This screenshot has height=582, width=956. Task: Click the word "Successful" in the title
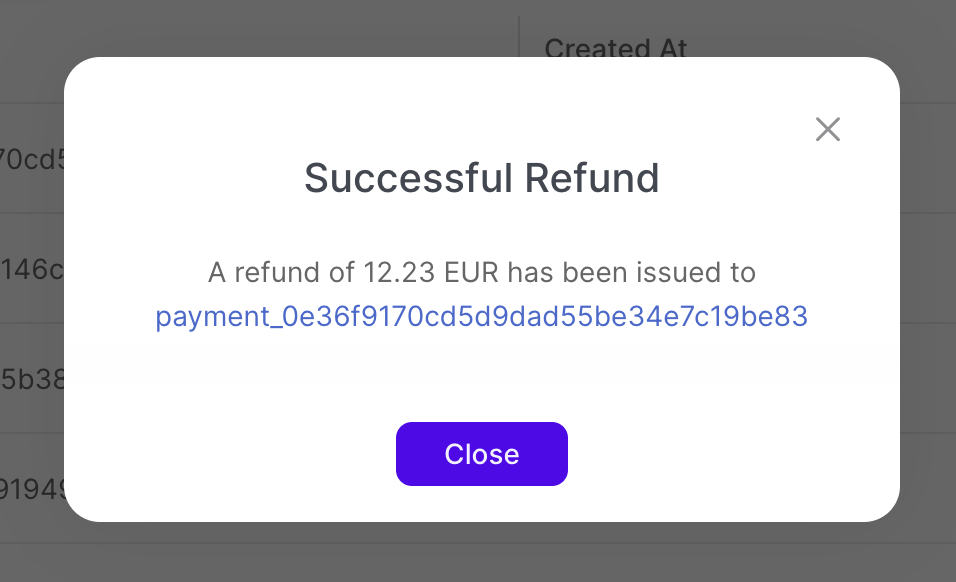pyautogui.click(x=409, y=178)
